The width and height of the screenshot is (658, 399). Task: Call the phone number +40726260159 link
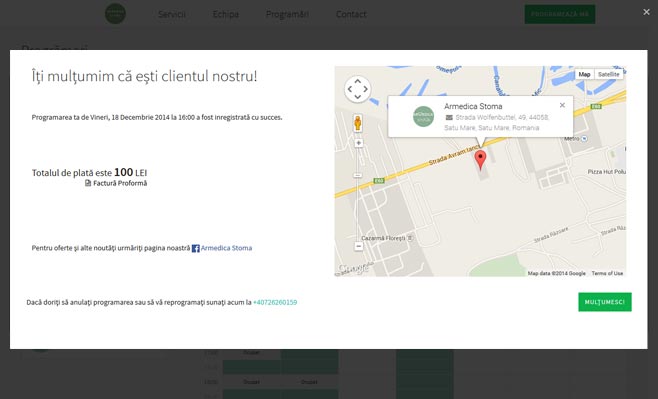coord(275,302)
